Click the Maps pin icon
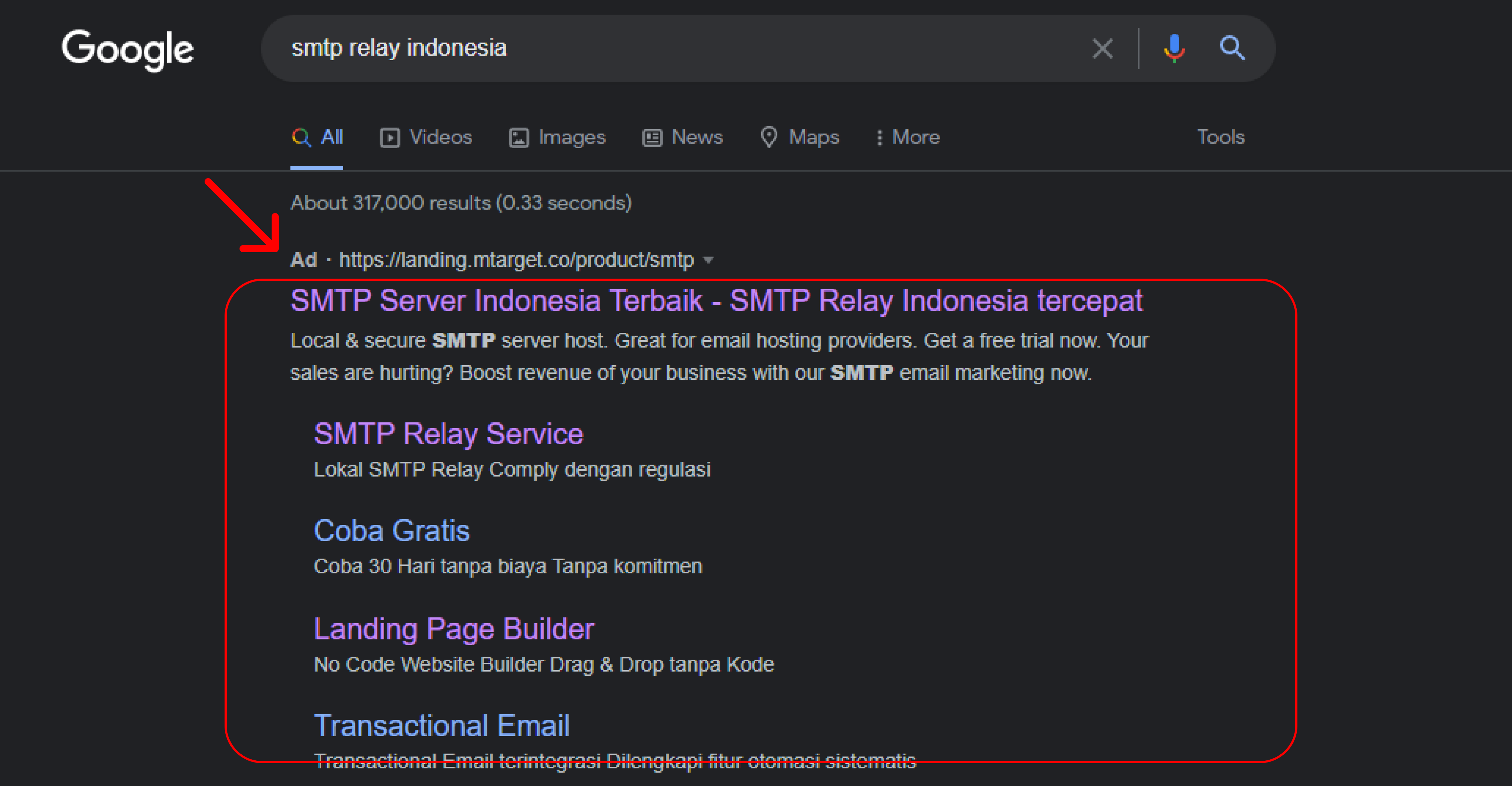The height and width of the screenshot is (786, 1512). (770, 137)
